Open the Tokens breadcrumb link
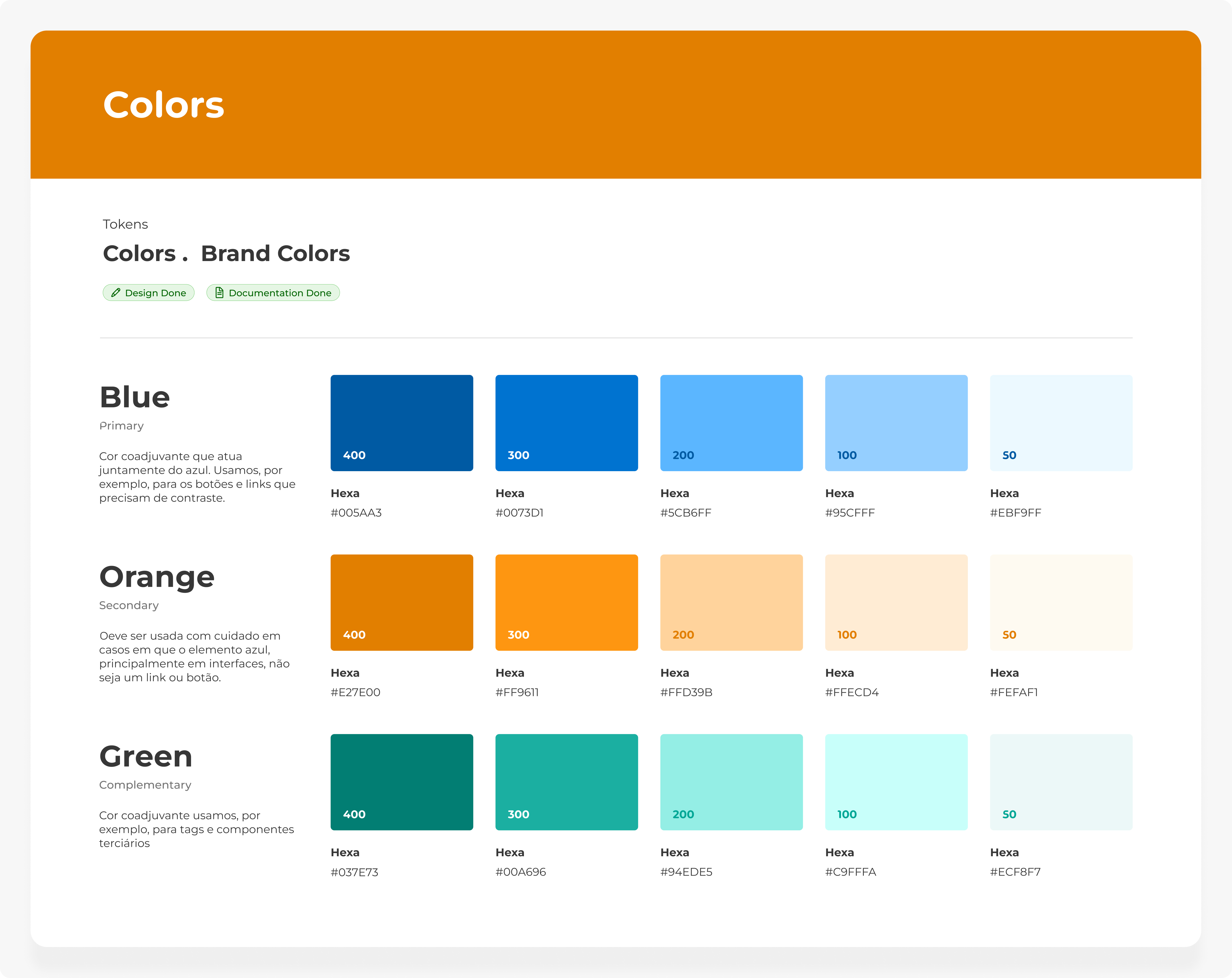The image size is (1232, 978). (125, 224)
